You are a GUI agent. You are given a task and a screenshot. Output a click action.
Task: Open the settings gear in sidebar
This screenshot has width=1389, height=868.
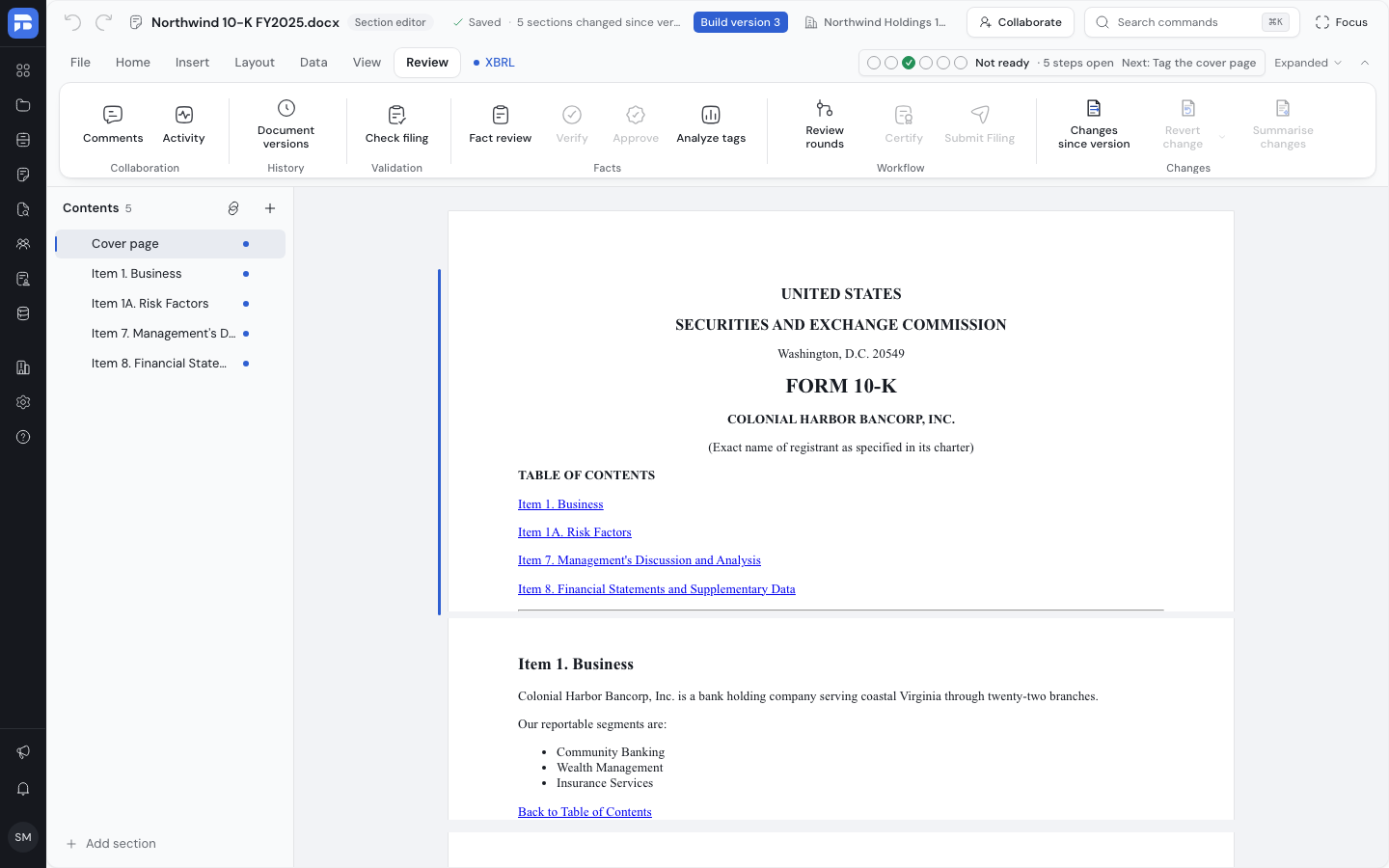coord(23,402)
